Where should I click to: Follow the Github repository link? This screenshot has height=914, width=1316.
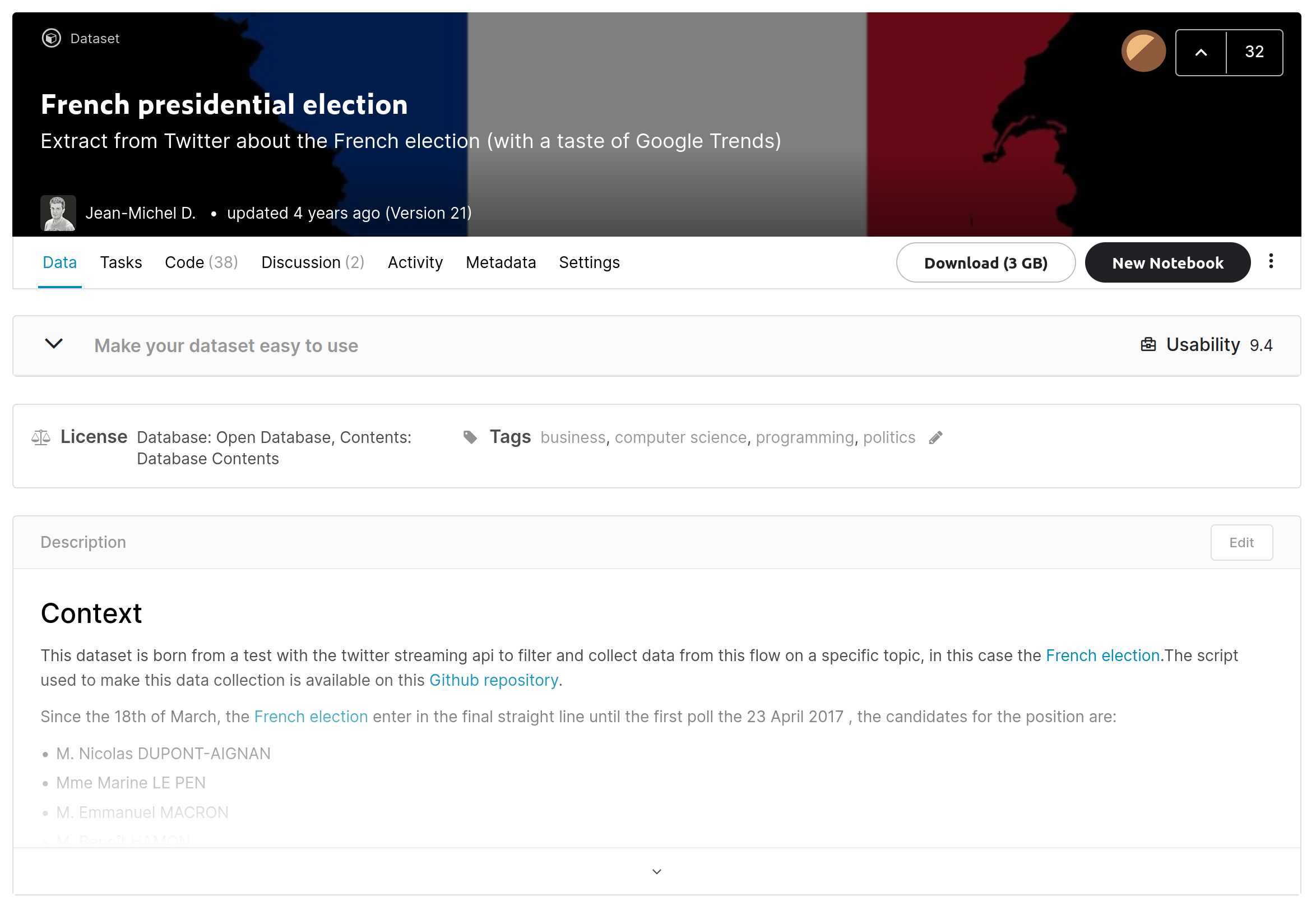coord(493,680)
